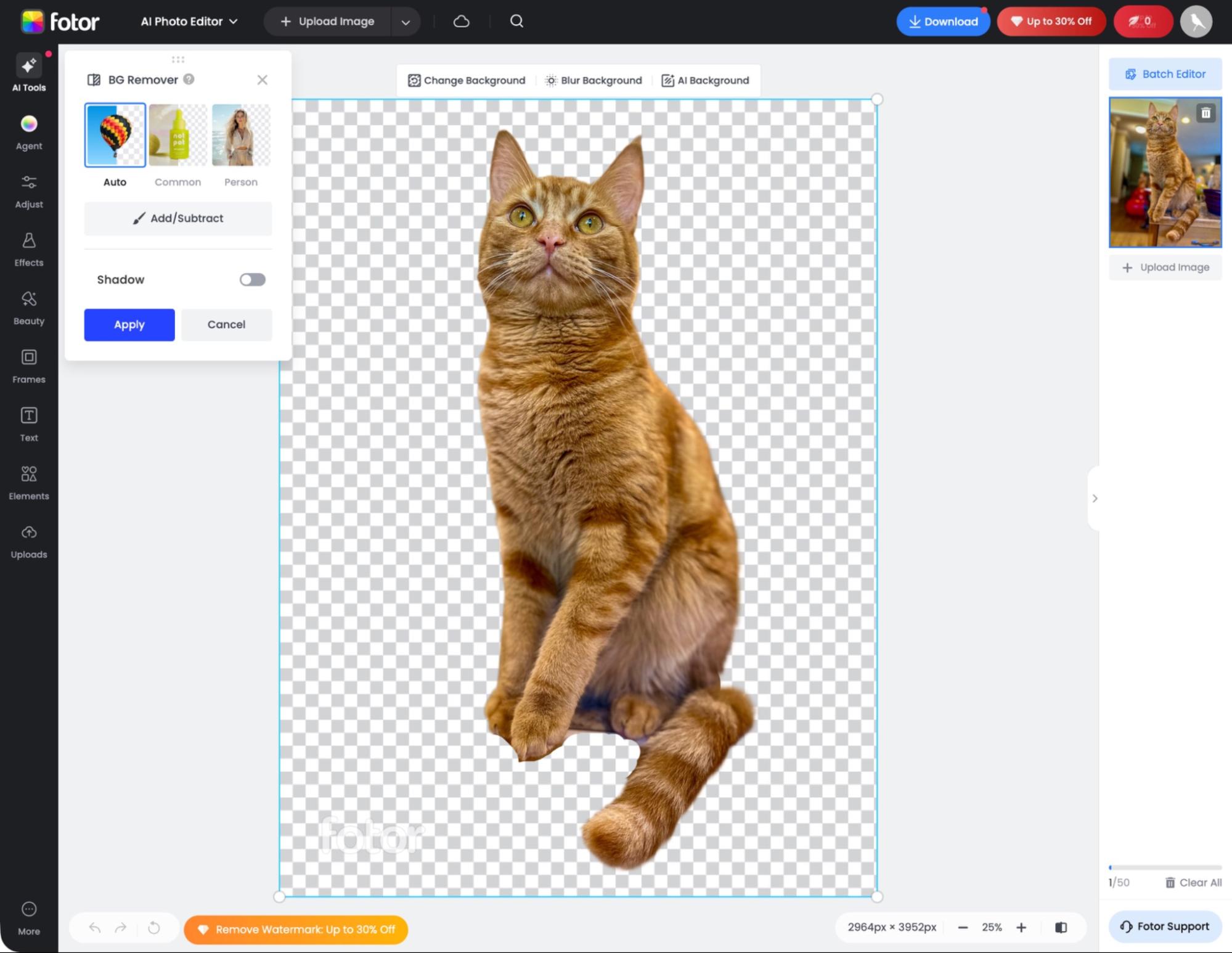Enable the Shadow option

pos(252,279)
